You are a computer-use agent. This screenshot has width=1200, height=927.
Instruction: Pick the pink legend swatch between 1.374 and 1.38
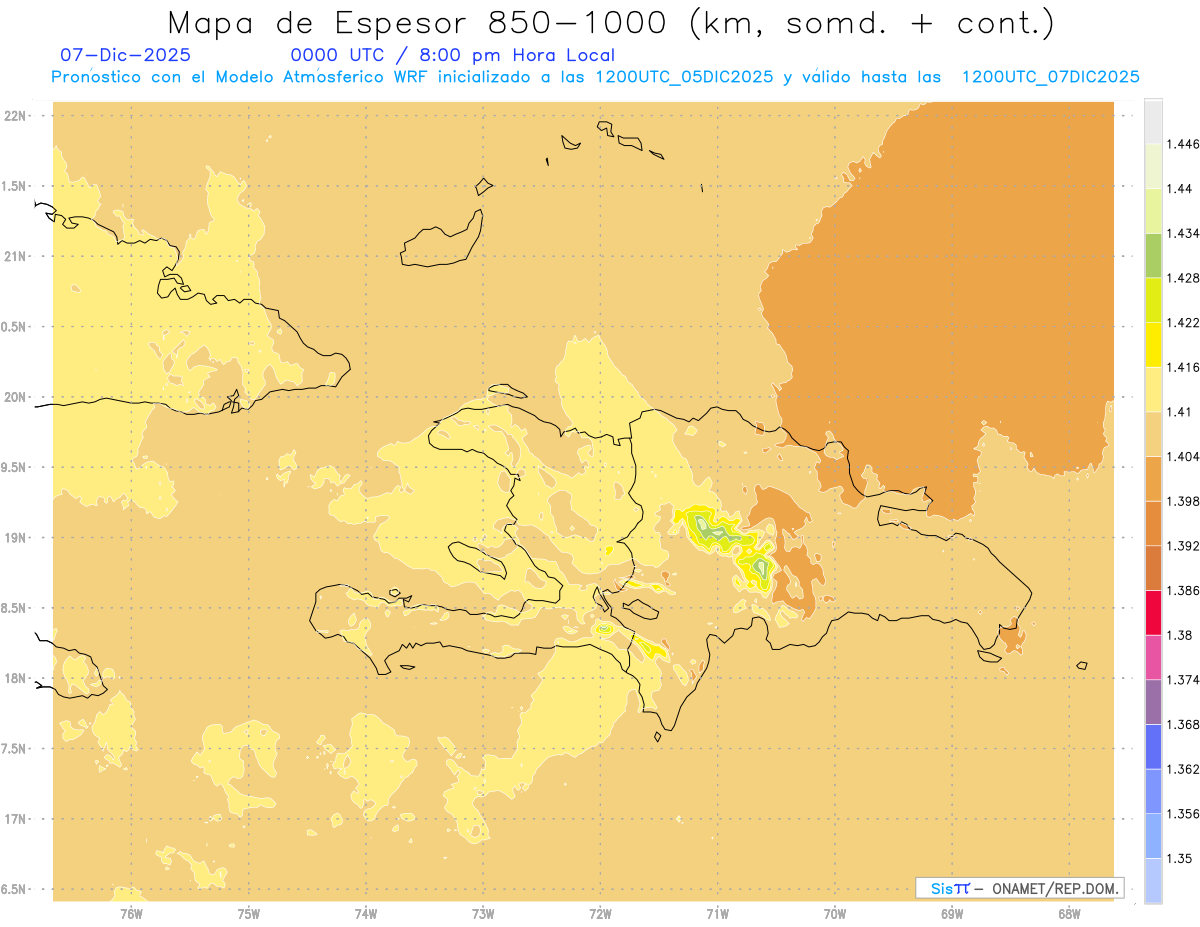click(x=1153, y=657)
